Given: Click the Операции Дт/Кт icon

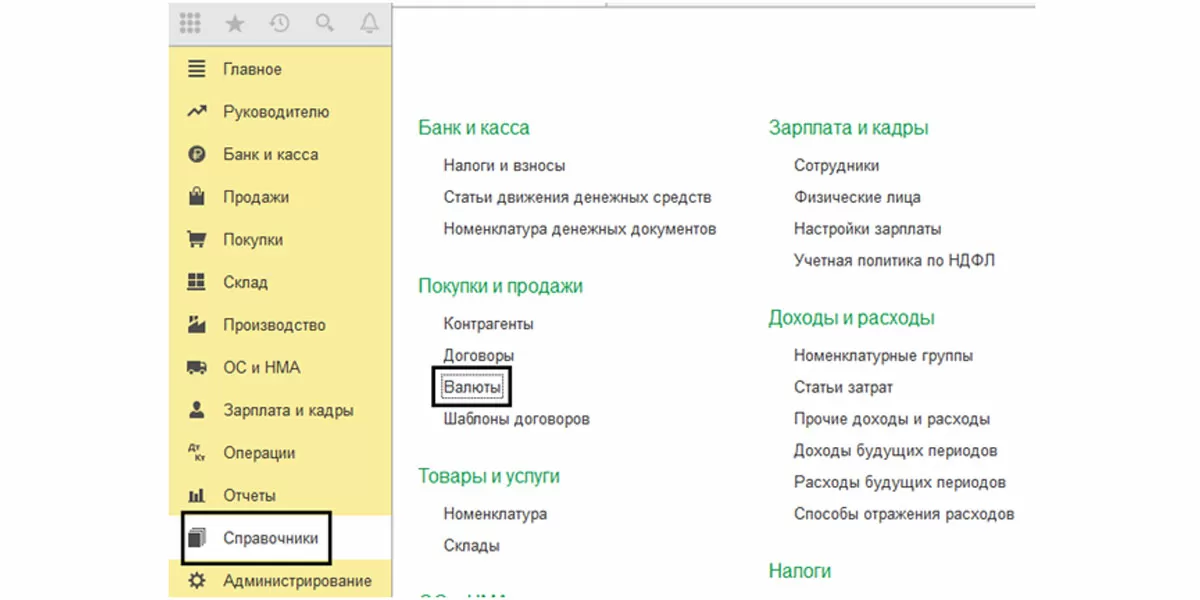Looking at the screenshot, I should click(x=197, y=453).
